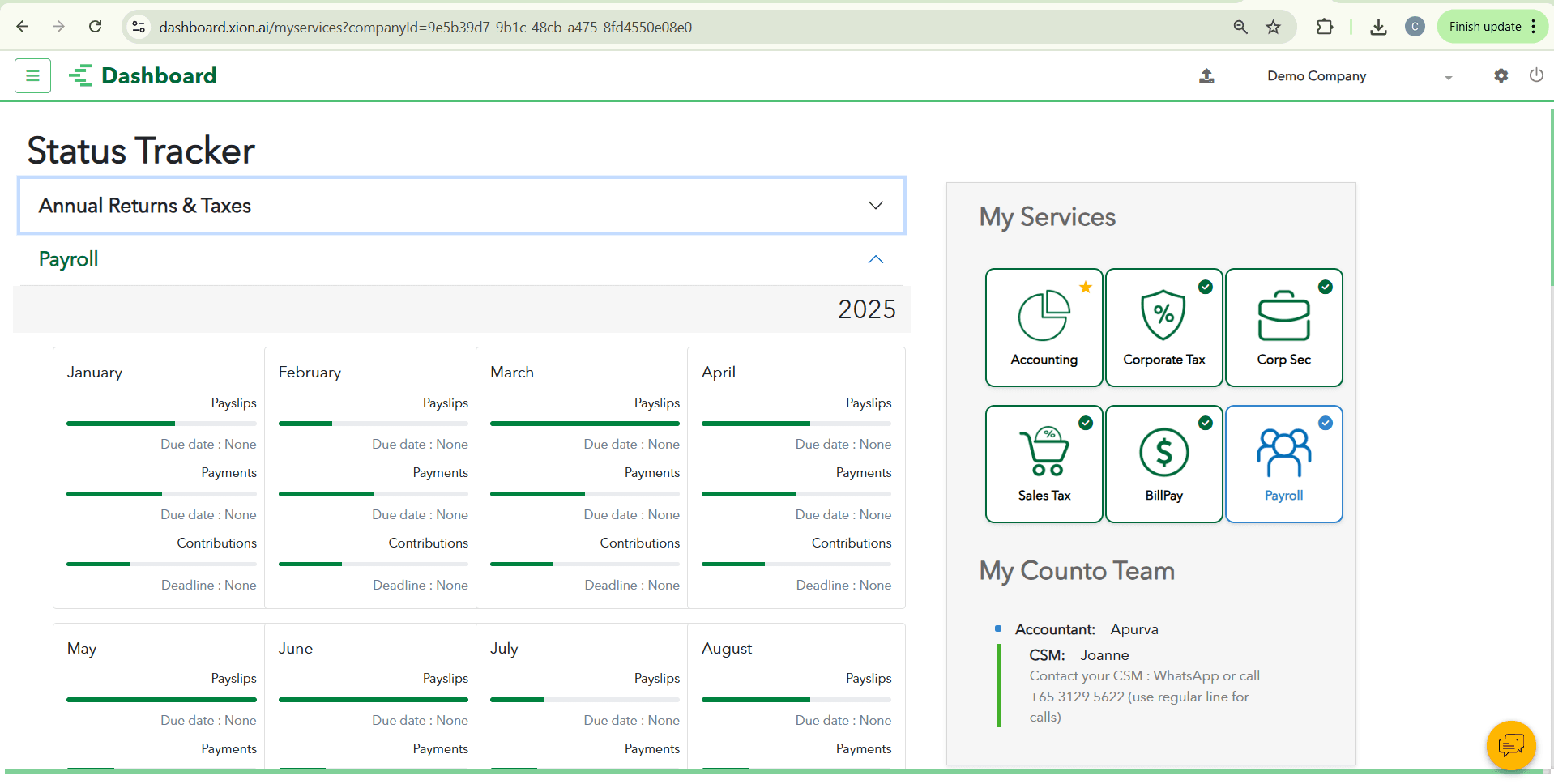Click the zoom magnifier in address bar
The width and height of the screenshot is (1554, 784).
pyautogui.click(x=1240, y=27)
